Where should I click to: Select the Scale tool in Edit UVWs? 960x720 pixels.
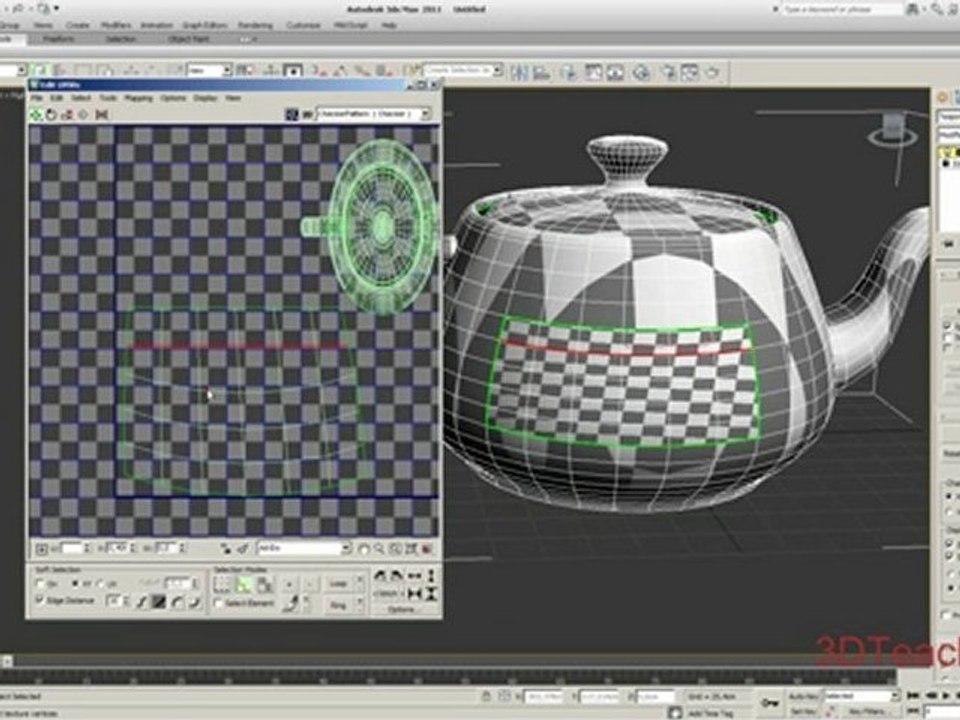(67, 114)
